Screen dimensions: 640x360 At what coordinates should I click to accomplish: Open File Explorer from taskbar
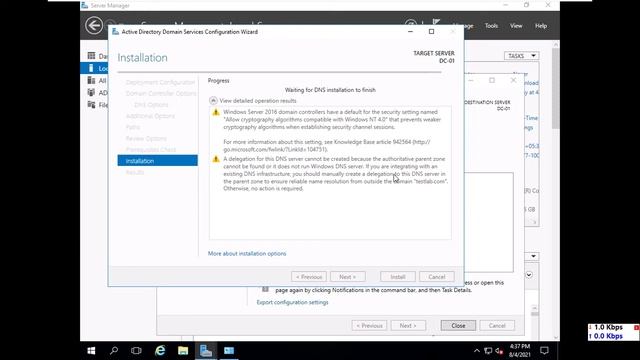[x=183, y=351]
